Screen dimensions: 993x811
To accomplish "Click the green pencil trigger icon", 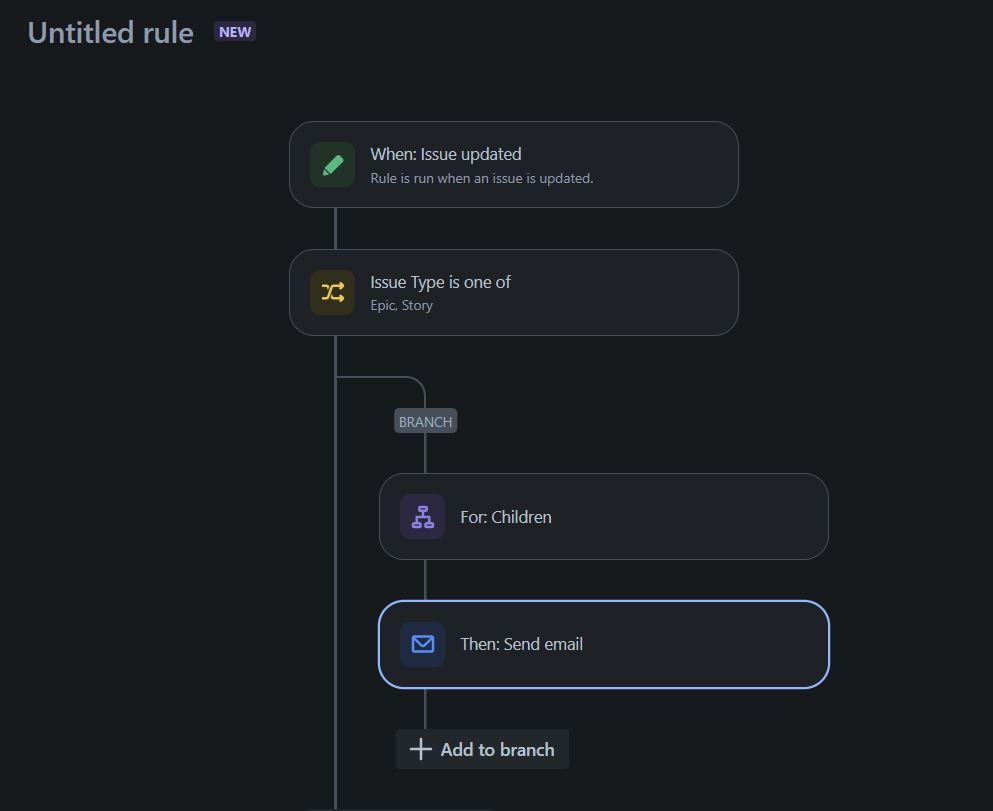I will (x=332, y=165).
